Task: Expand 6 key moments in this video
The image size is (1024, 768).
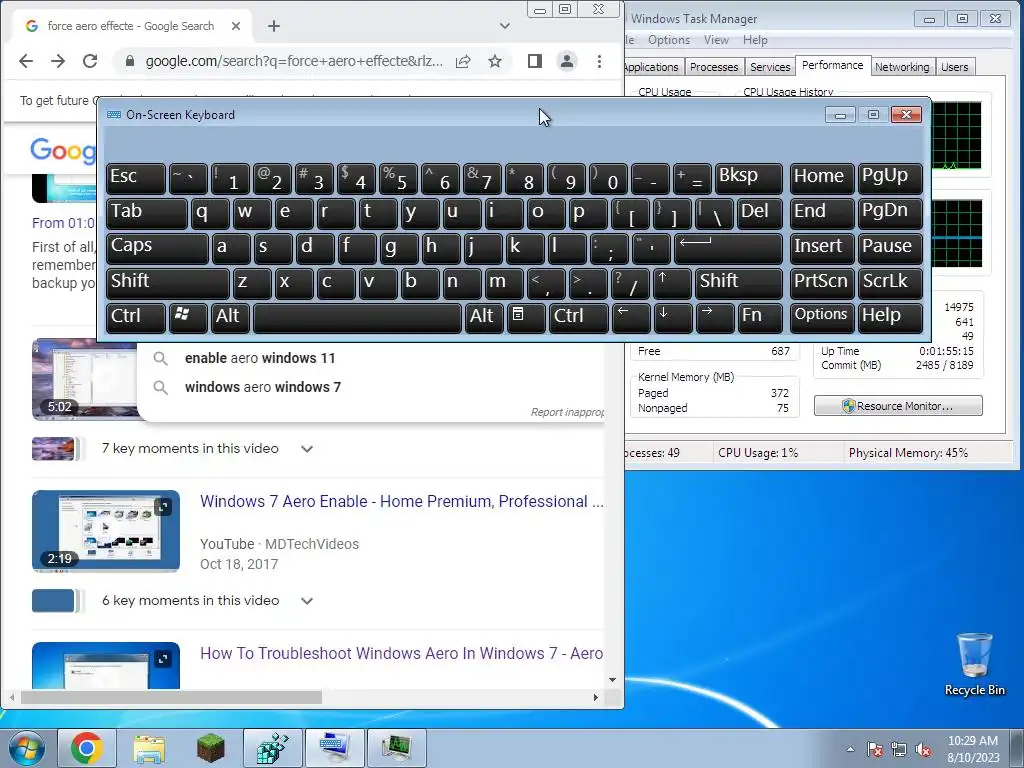Action: coord(306,601)
